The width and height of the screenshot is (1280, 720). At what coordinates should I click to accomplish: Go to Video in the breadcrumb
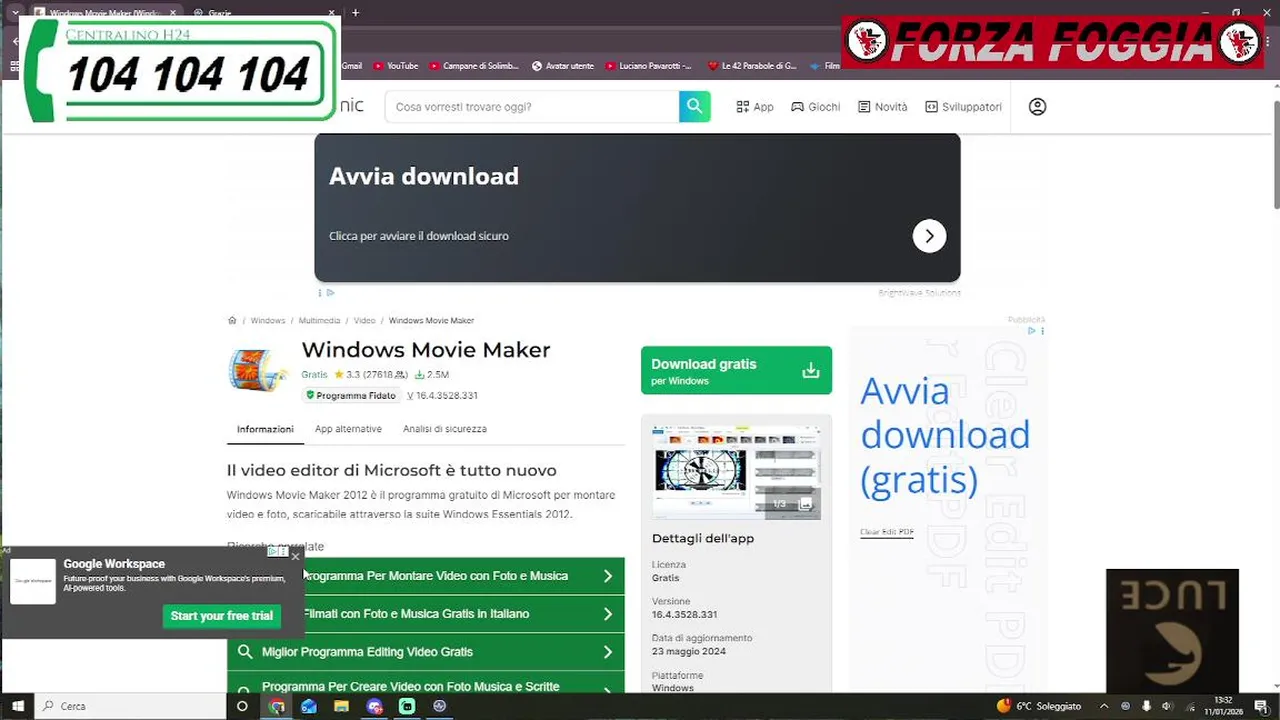coord(364,321)
